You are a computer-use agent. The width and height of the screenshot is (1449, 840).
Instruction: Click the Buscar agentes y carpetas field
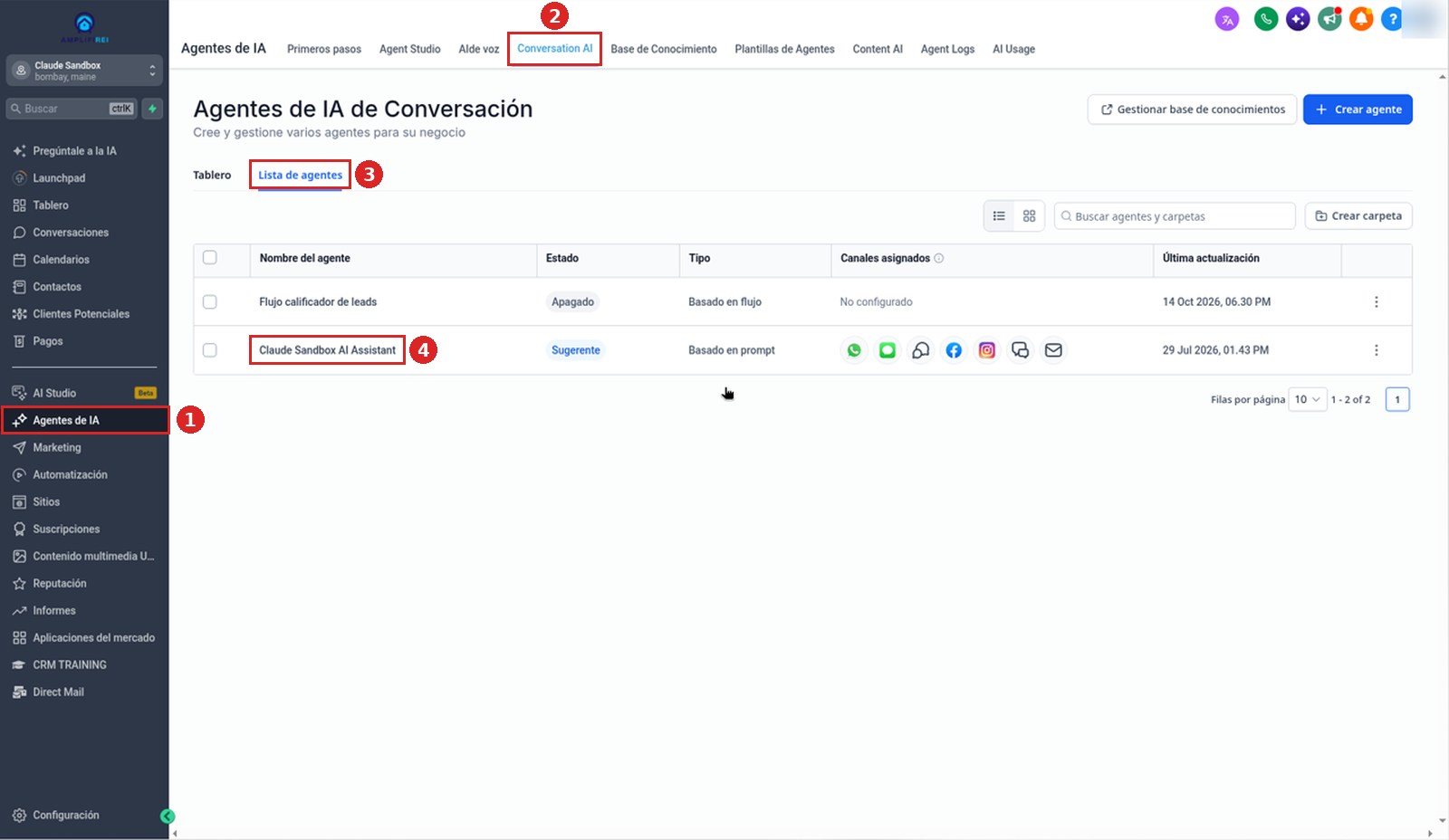[x=1175, y=216]
